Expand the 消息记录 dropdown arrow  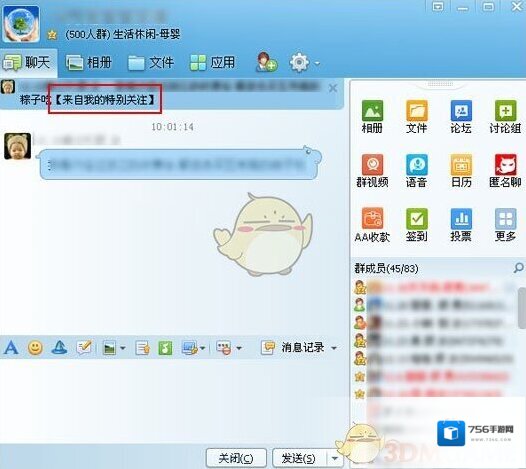(x=334, y=348)
